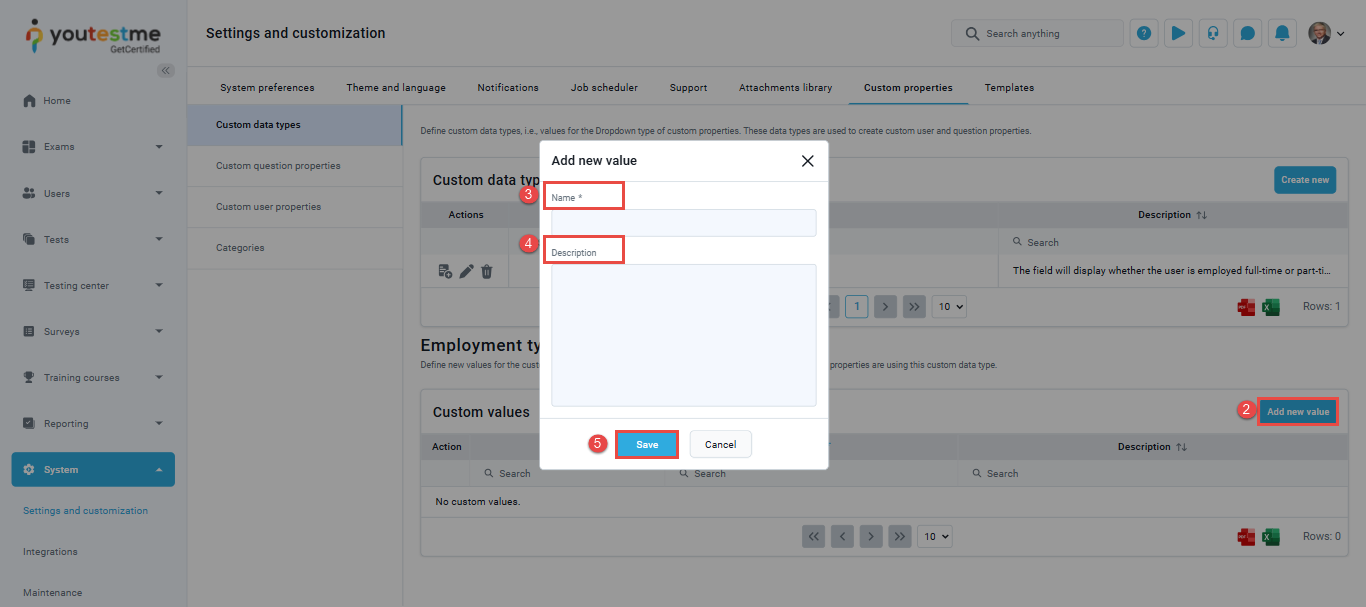Open the play video tutorials icon
1366x607 pixels.
click(1178, 33)
